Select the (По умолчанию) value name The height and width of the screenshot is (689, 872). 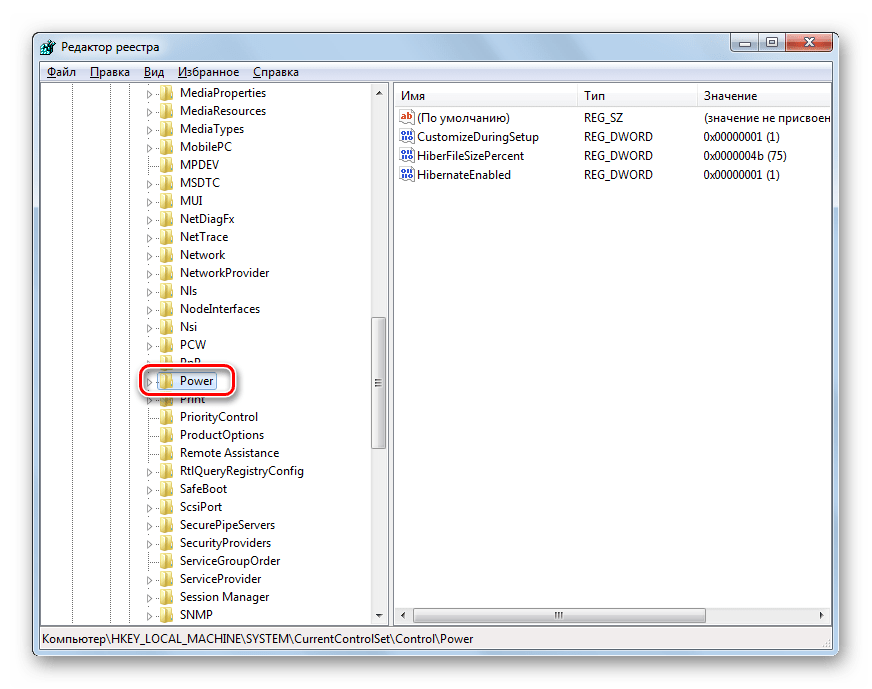[463, 118]
